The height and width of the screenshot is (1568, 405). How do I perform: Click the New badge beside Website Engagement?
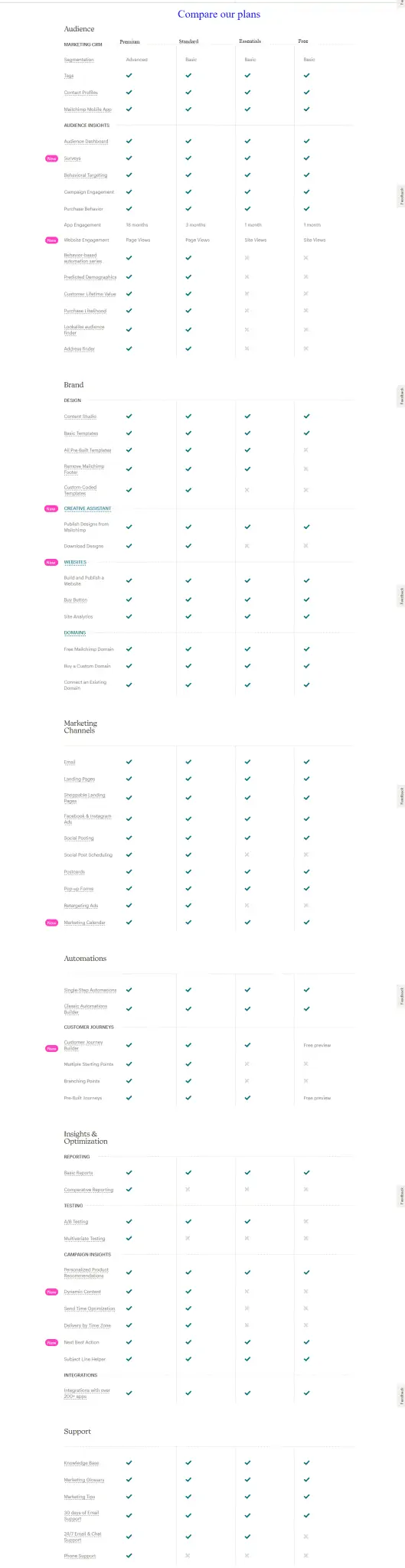coord(51,240)
